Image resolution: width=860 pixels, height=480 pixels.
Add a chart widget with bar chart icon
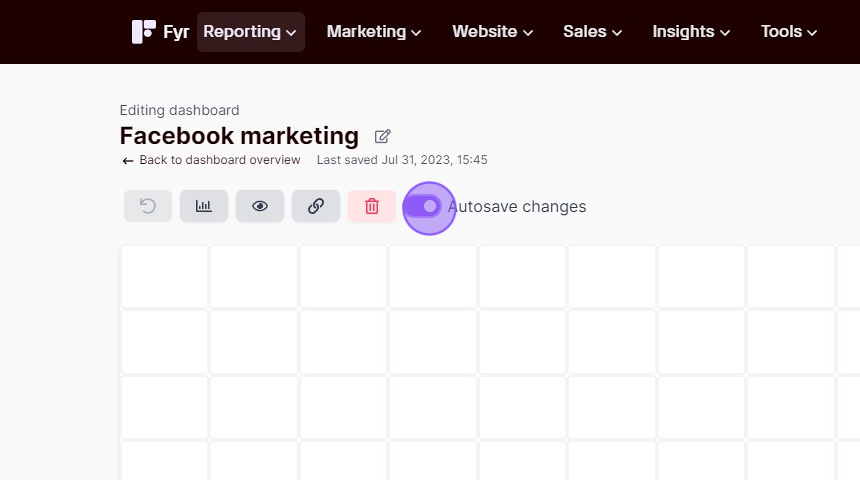coord(203,206)
